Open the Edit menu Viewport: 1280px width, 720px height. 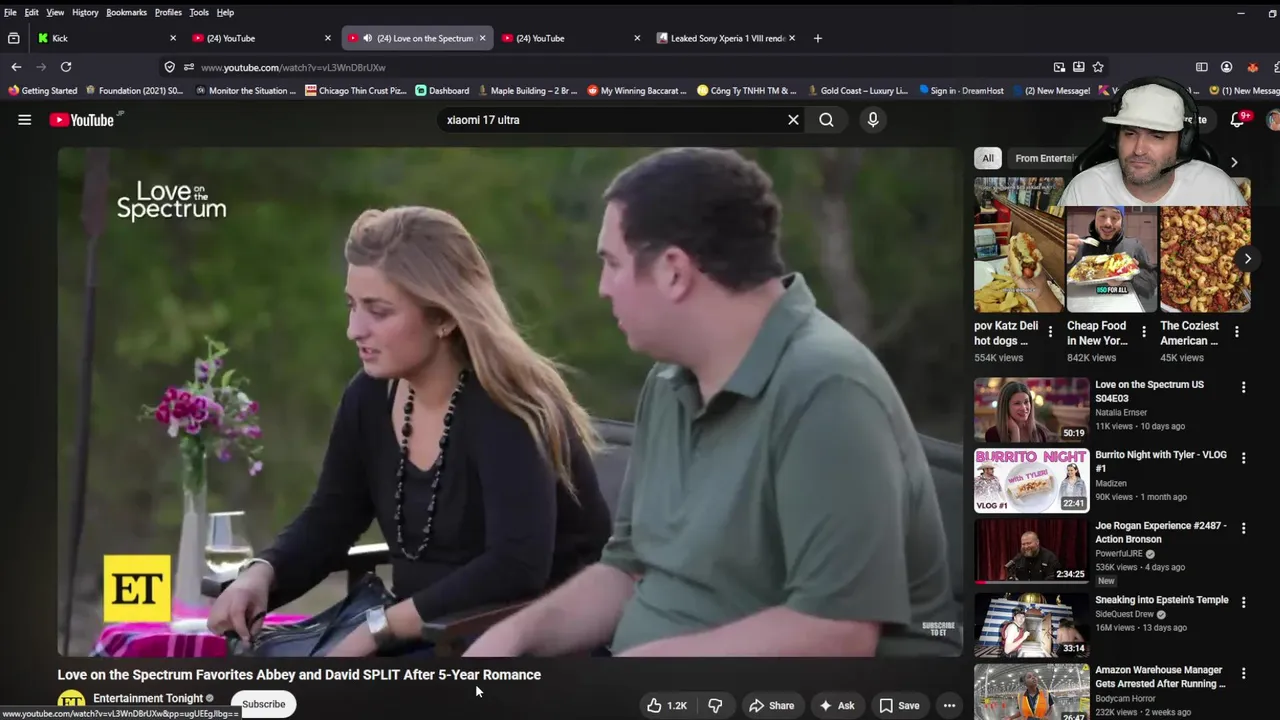click(x=32, y=12)
